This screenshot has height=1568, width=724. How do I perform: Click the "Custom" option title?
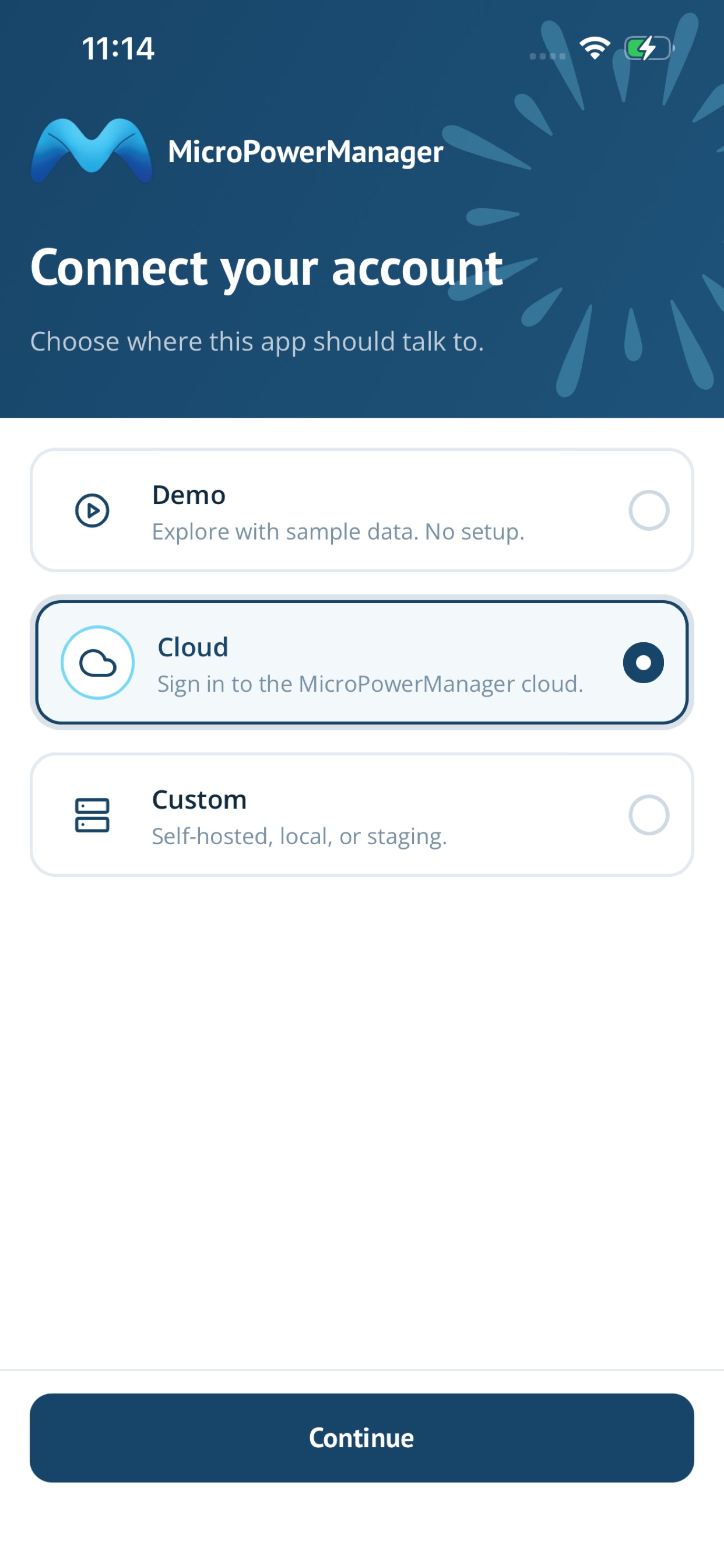coord(199,800)
